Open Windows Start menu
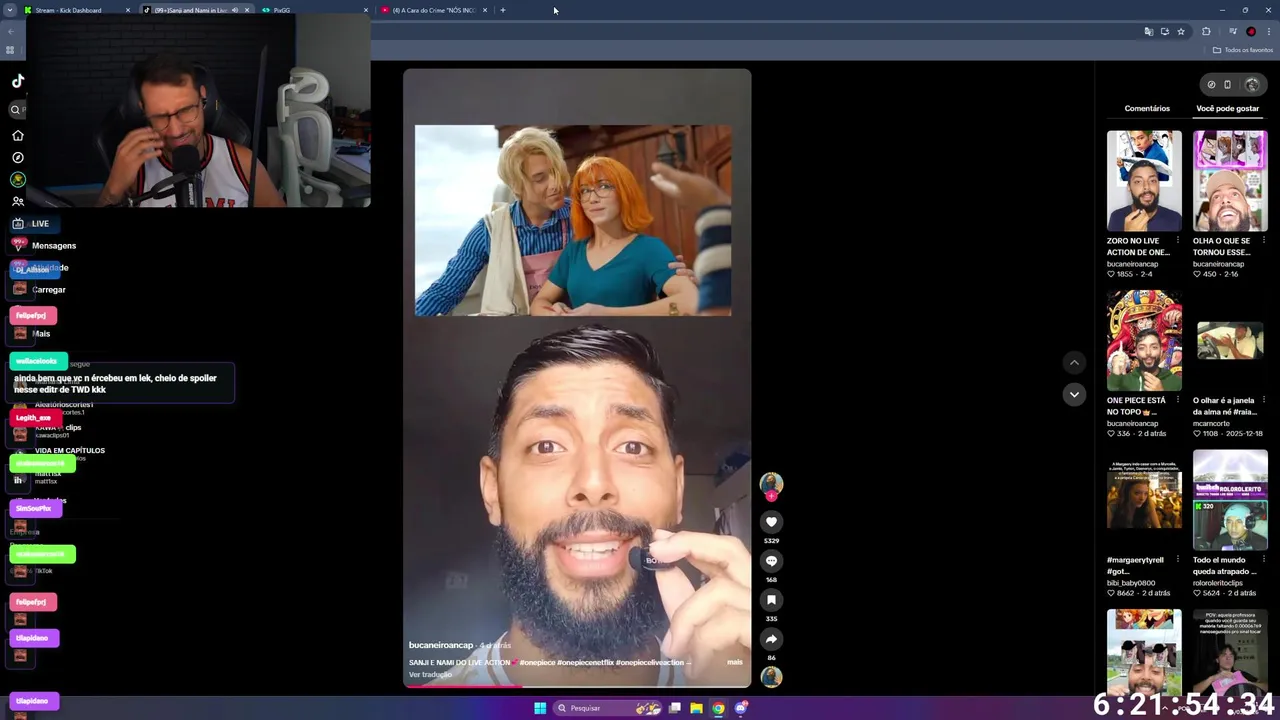This screenshot has height=720, width=1280. pyautogui.click(x=540, y=708)
